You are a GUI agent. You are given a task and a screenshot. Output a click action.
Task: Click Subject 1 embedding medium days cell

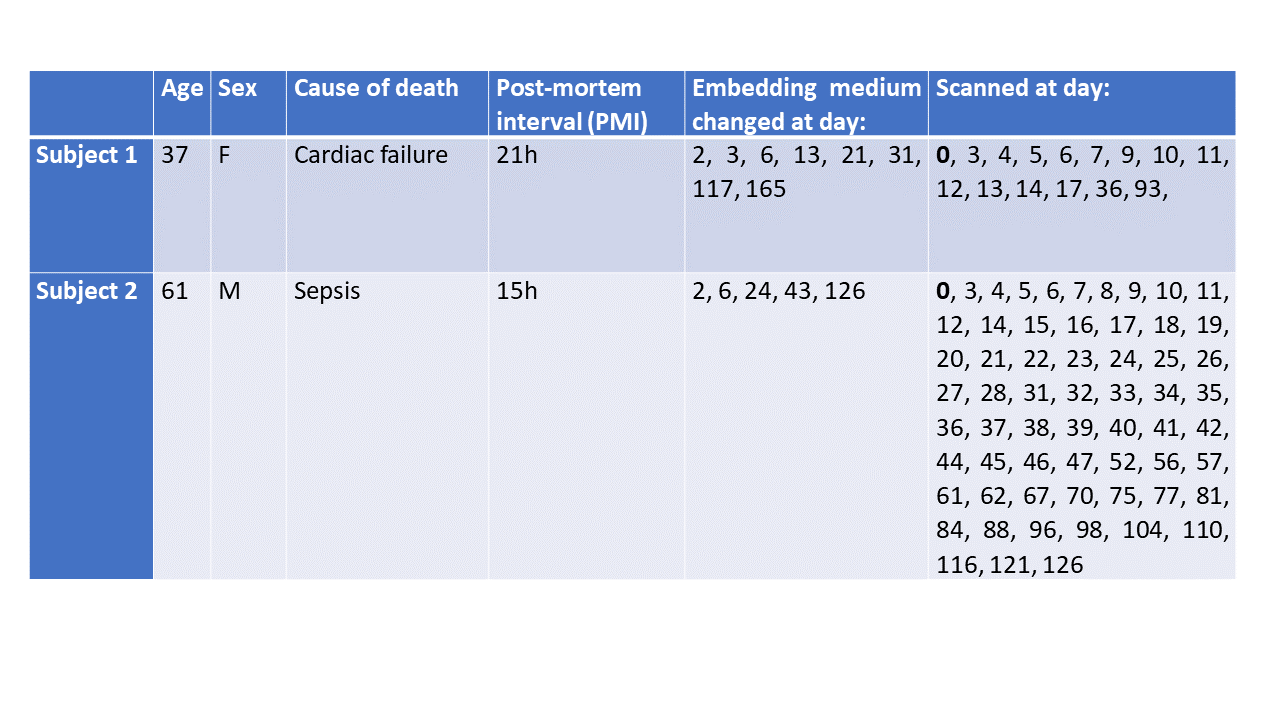pos(806,172)
